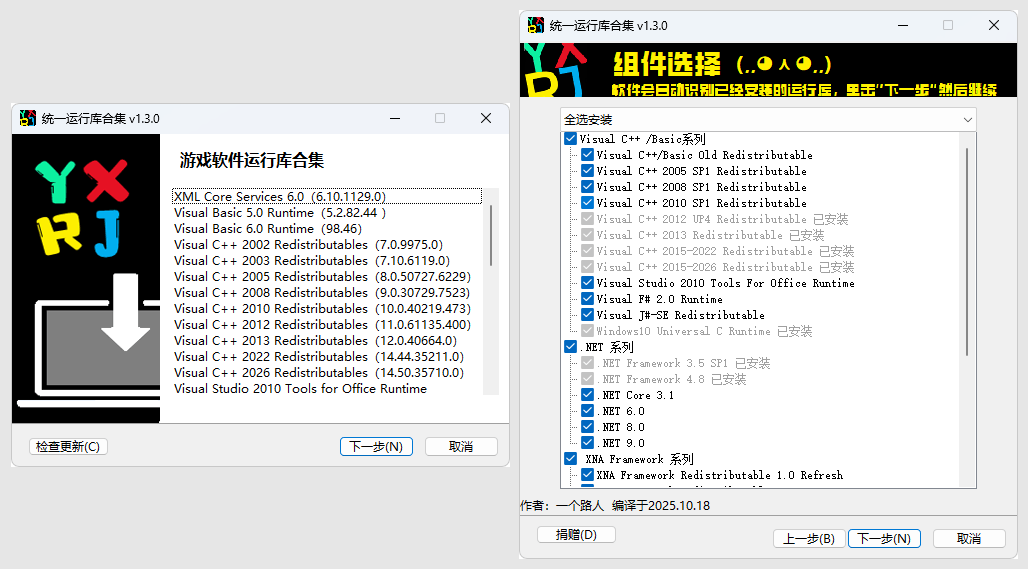The image size is (1028, 569).
Task: Toggle the .NET Core 3.1 checkbox
Action: point(587,395)
